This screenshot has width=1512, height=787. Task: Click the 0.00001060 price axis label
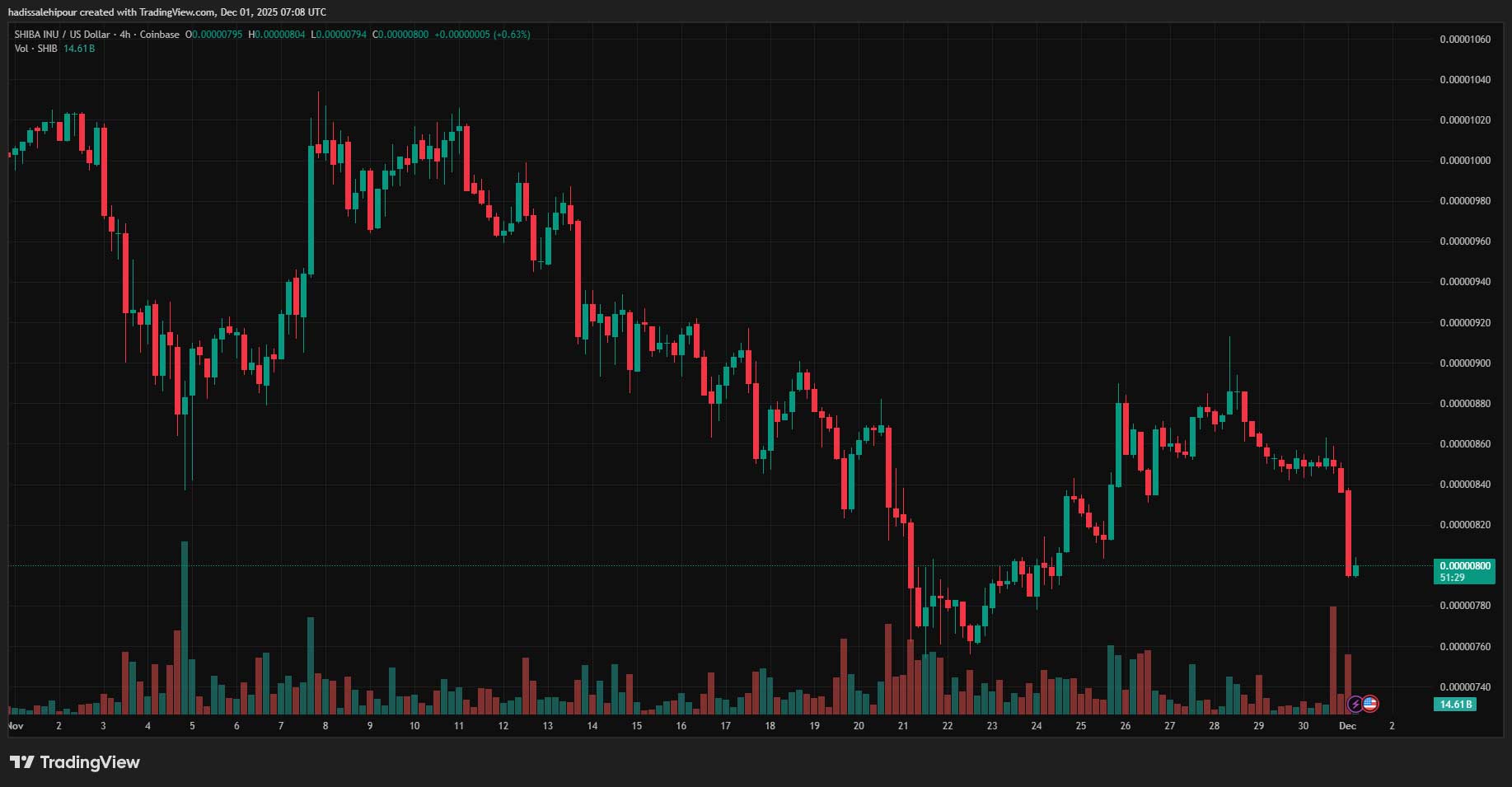click(1464, 40)
